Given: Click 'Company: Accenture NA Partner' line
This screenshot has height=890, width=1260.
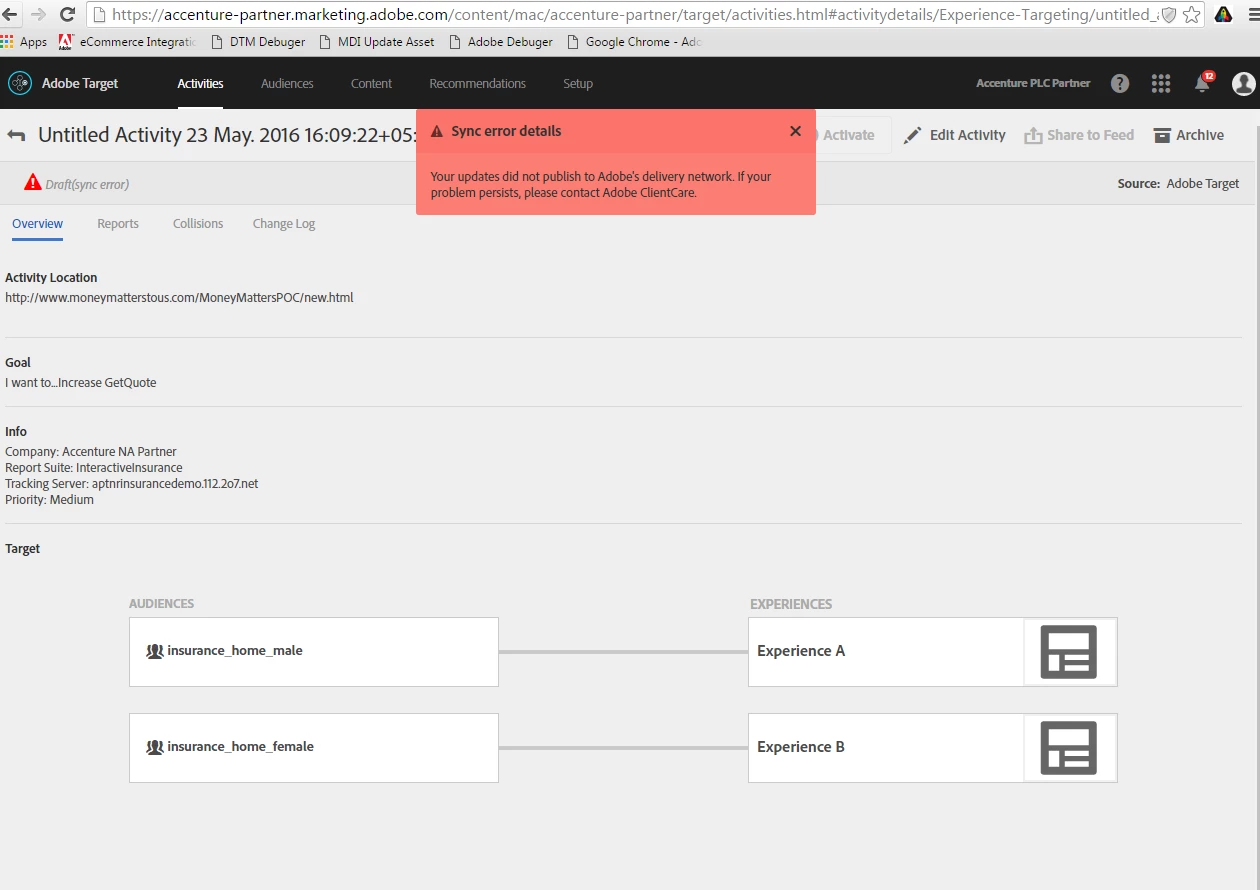Looking at the screenshot, I should pyautogui.click(x=91, y=452).
